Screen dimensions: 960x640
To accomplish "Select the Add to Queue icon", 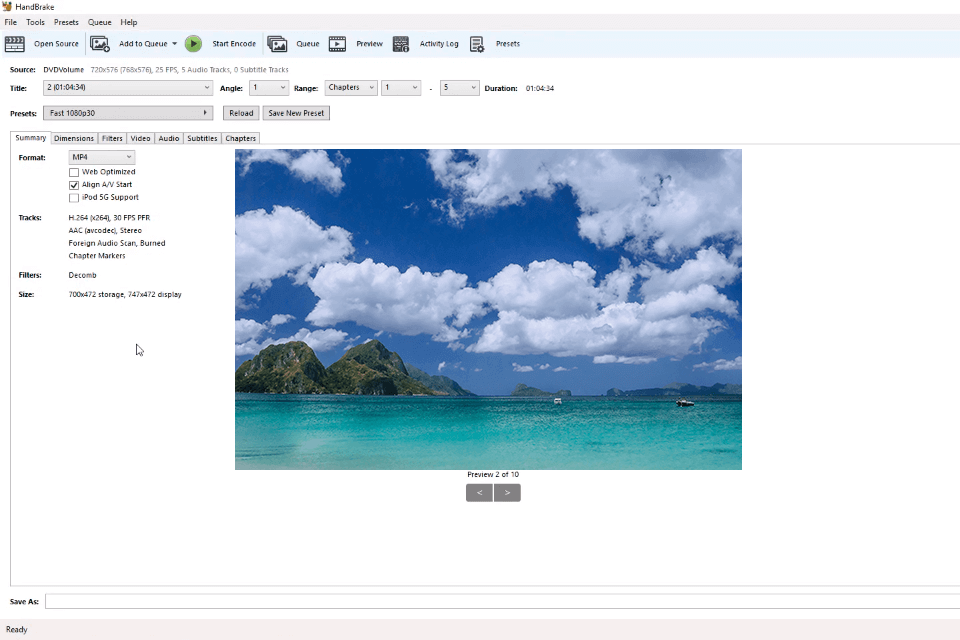I will [x=99, y=43].
